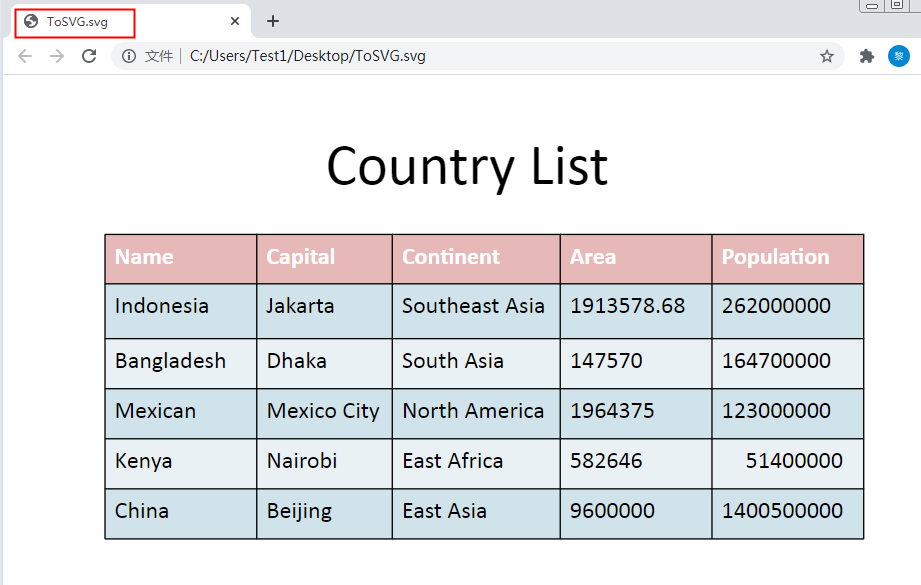Close the ToSVG.svg tab

pos(235,21)
